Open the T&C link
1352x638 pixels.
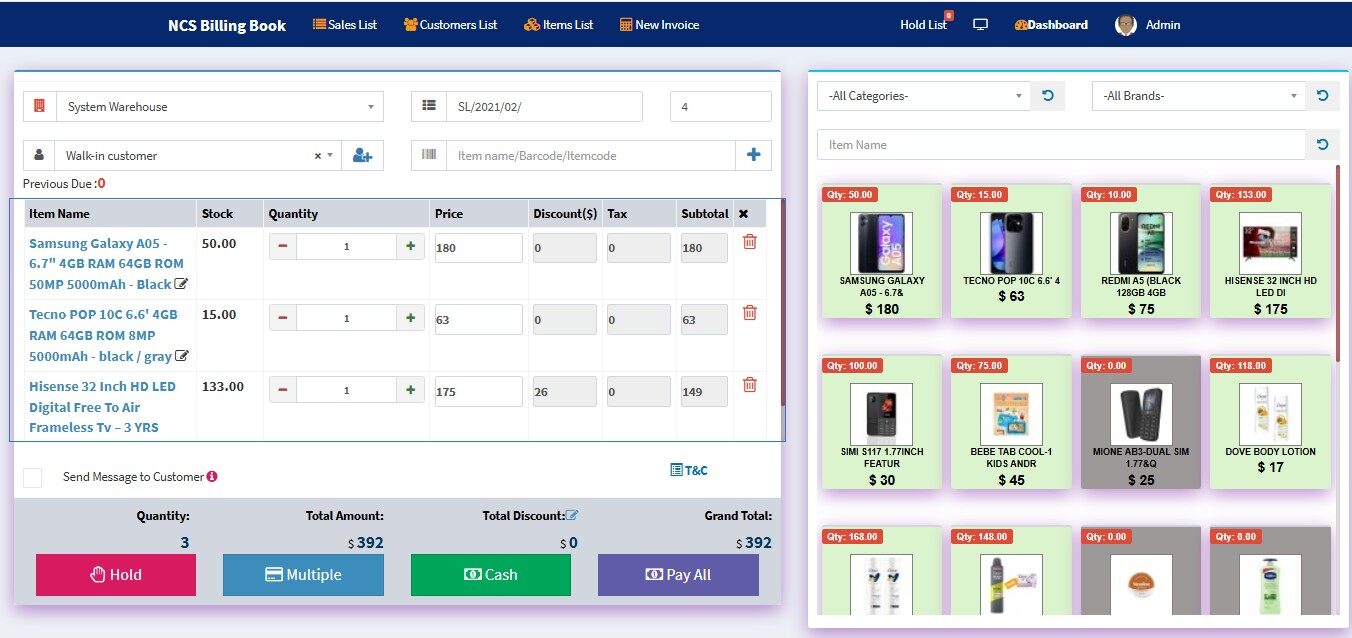pyautogui.click(x=688, y=469)
